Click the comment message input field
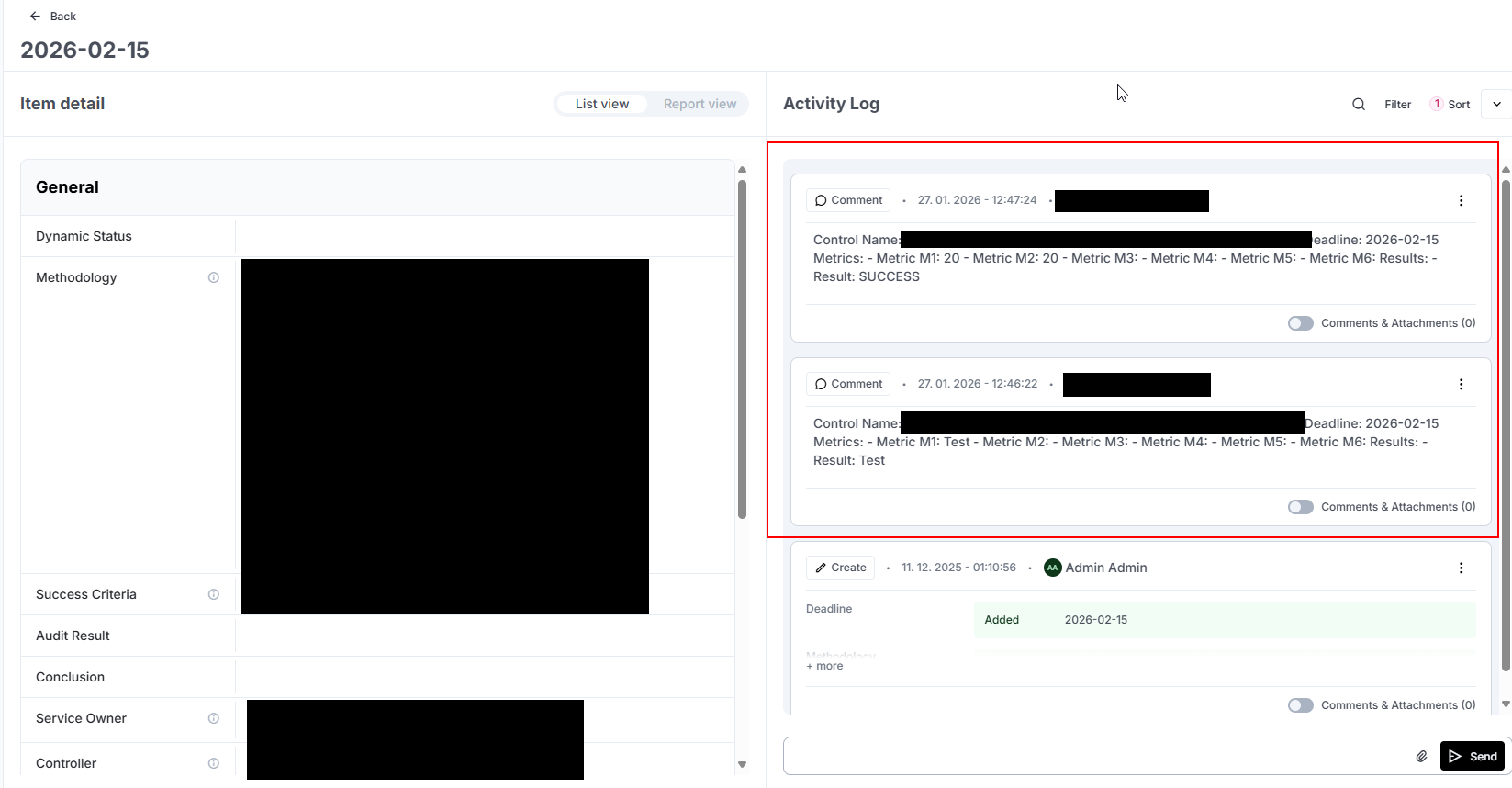The height and width of the screenshot is (788, 1512). (1092, 756)
